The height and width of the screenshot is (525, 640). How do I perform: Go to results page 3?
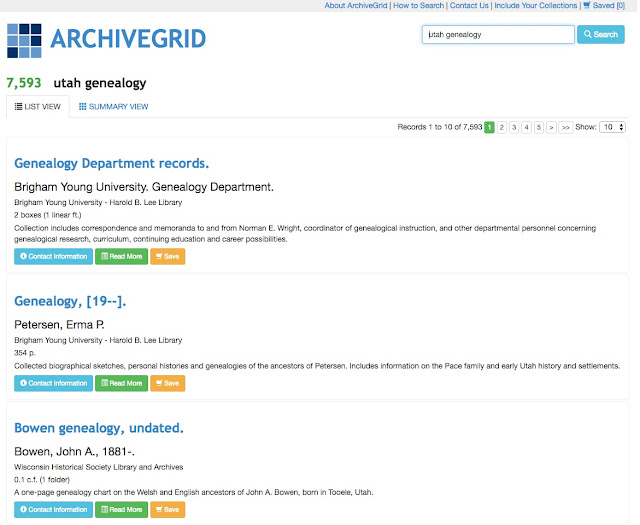pyautogui.click(x=514, y=127)
